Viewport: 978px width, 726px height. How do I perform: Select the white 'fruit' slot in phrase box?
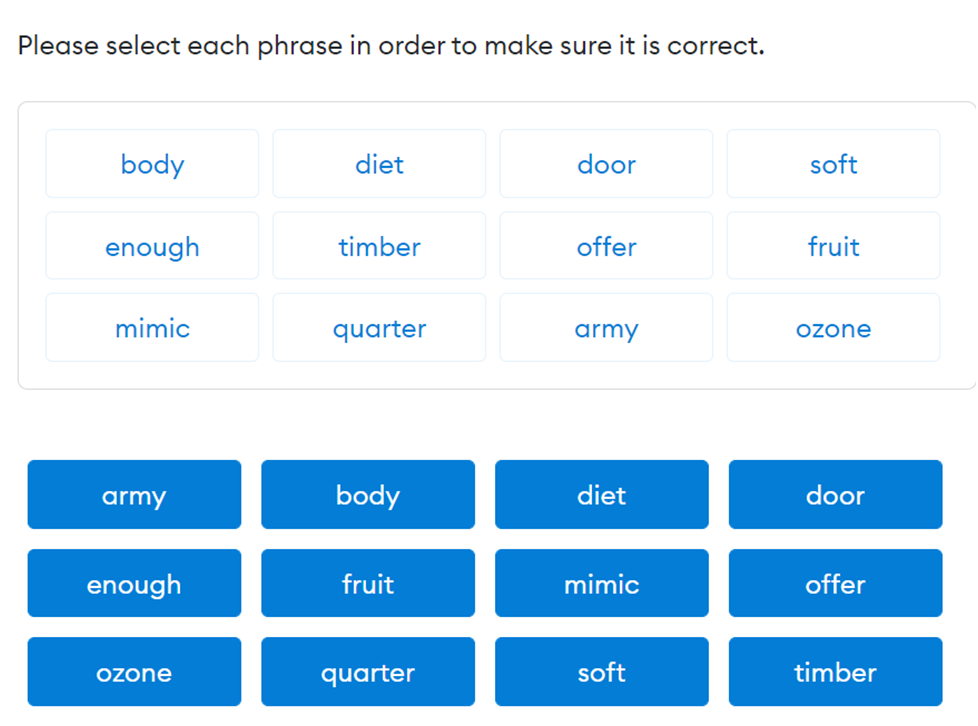tap(833, 246)
